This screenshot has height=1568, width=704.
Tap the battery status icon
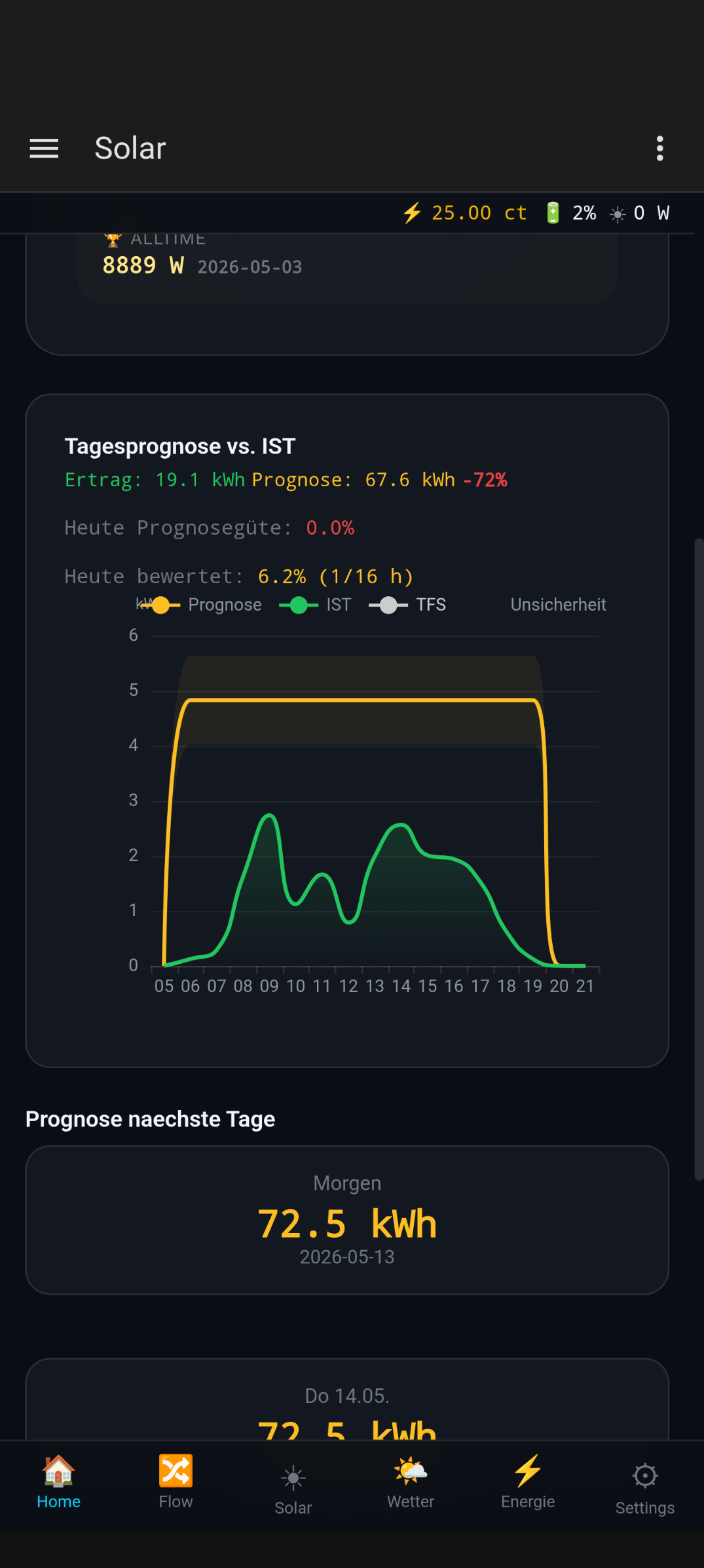(553, 213)
